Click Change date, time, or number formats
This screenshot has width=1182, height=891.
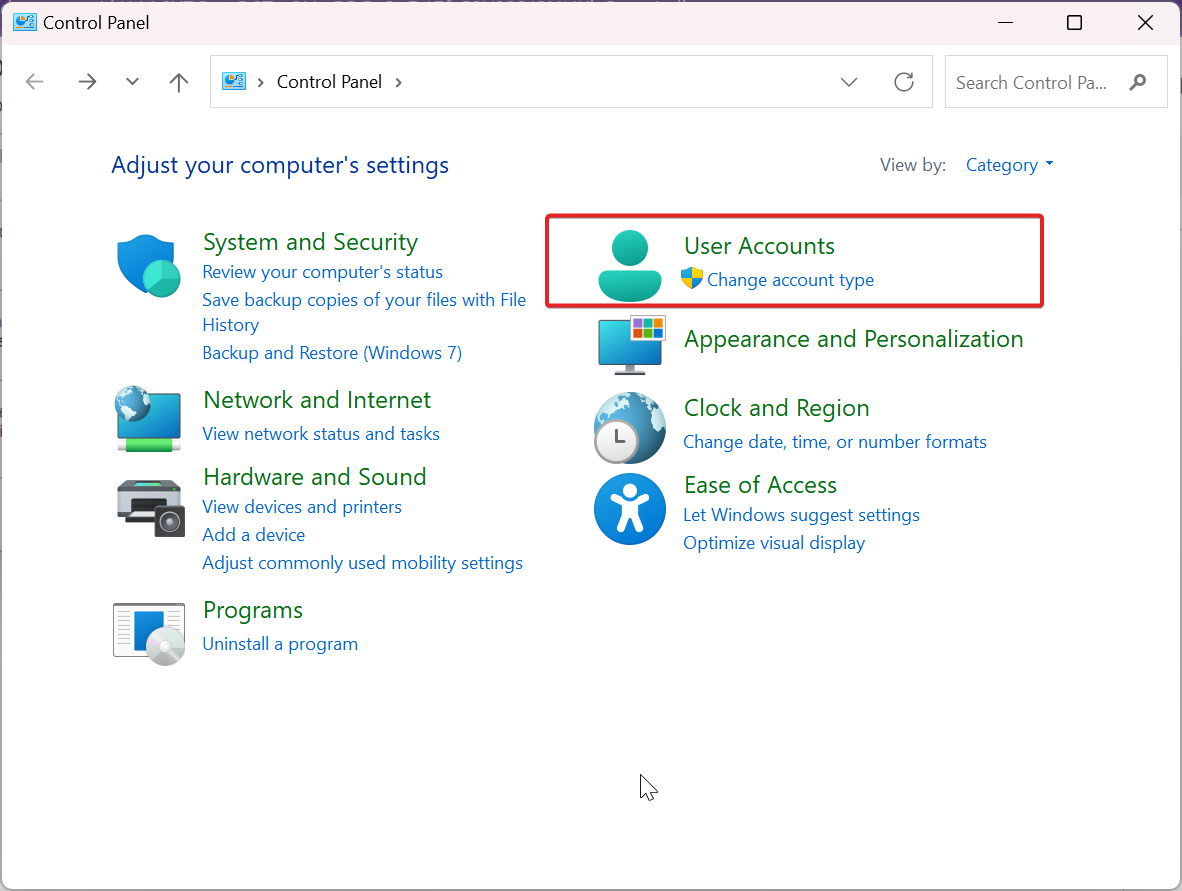coord(834,442)
